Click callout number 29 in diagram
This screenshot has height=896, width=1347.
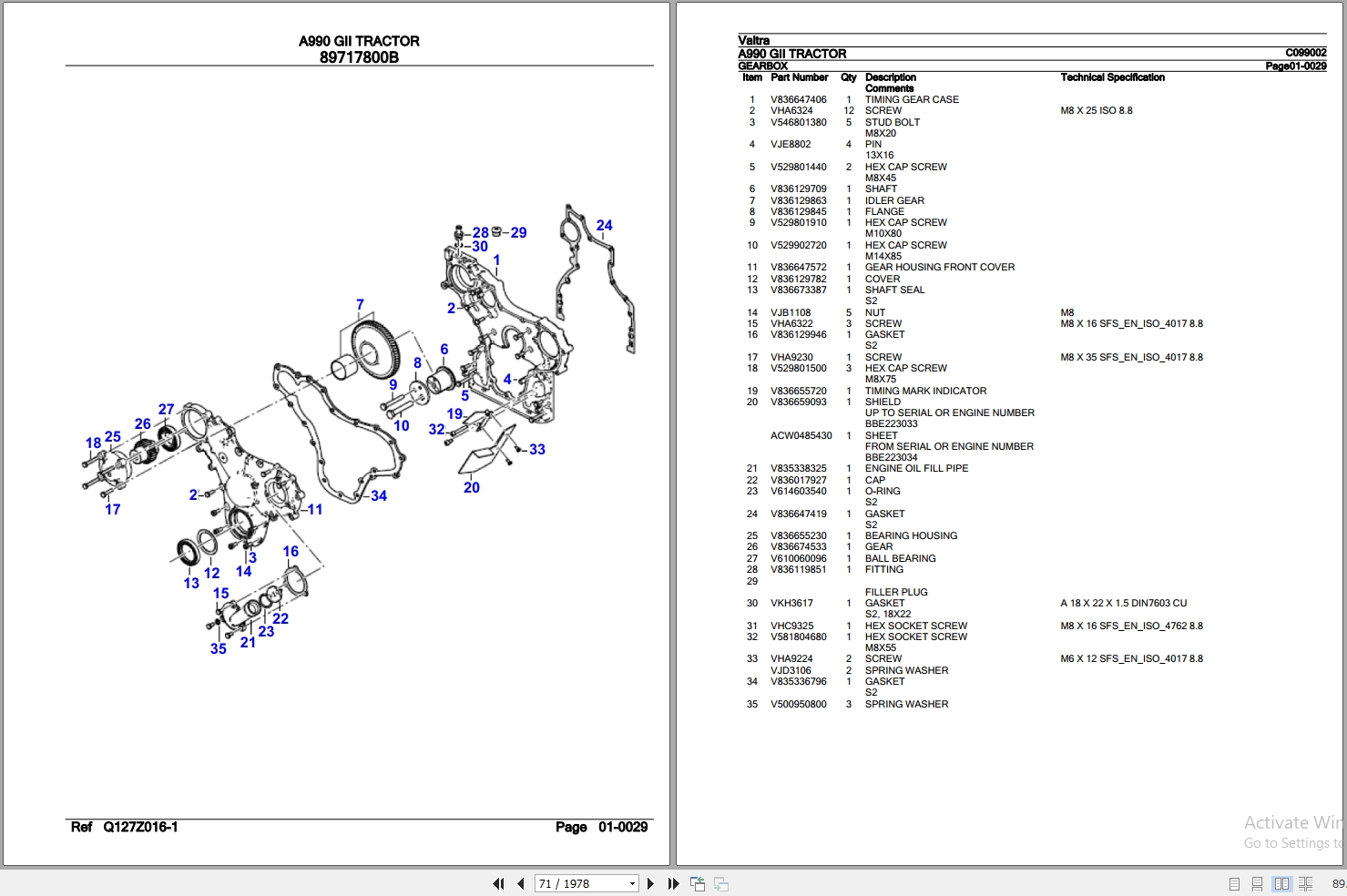click(x=519, y=232)
